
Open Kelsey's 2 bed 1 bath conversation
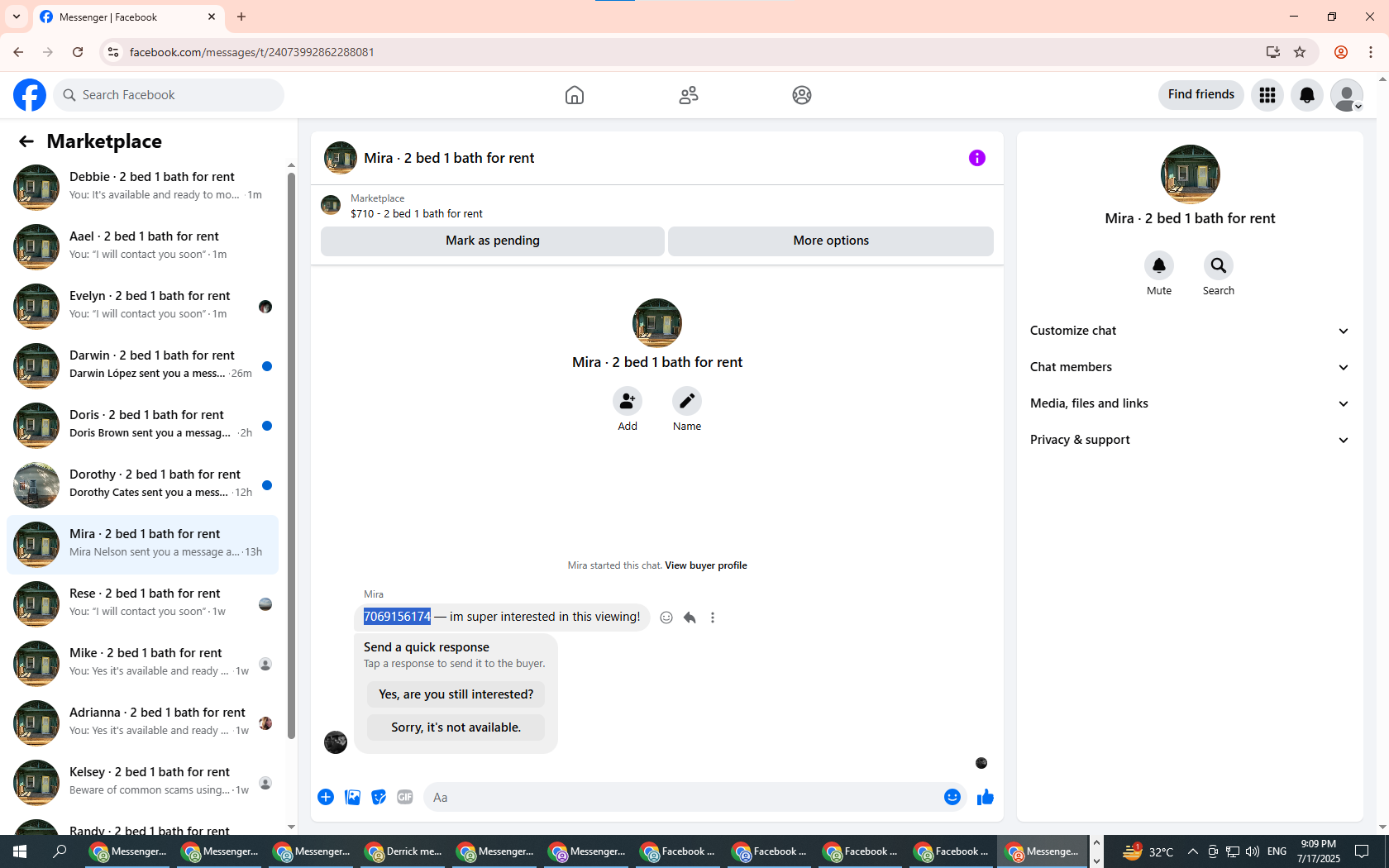tap(142, 782)
